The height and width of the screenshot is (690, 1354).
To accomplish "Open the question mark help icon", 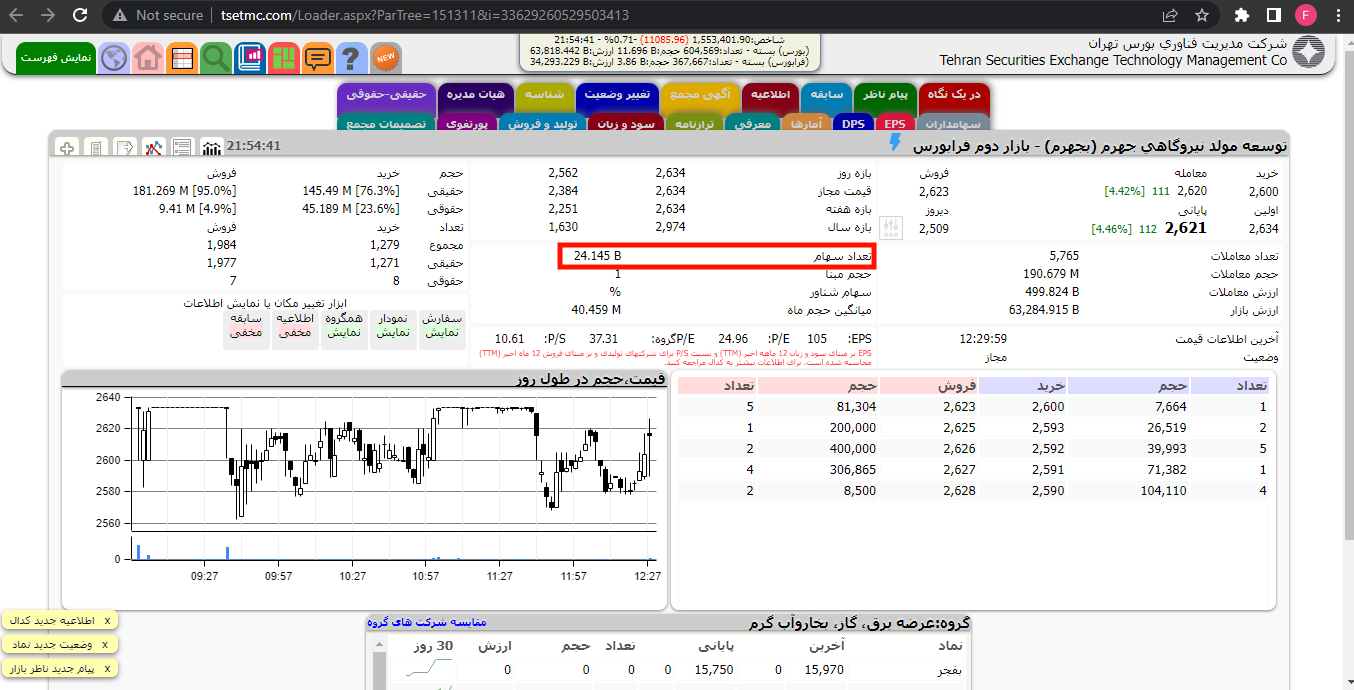I will click(x=350, y=57).
